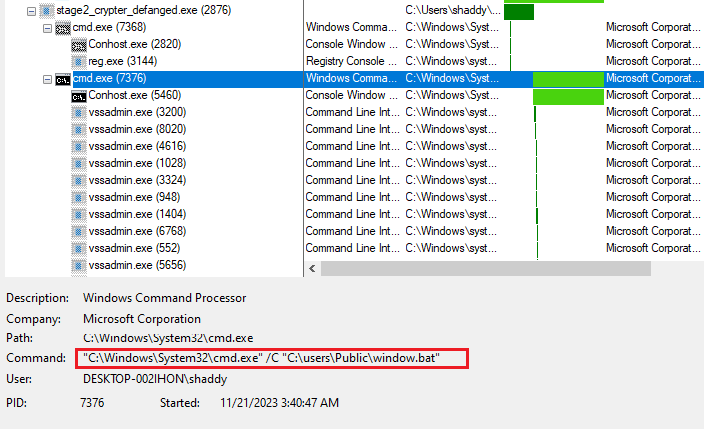This screenshot has width=704, height=429.
Task: Click the cmd.exe (7376) lifetime timeline bar
Action: point(568,80)
